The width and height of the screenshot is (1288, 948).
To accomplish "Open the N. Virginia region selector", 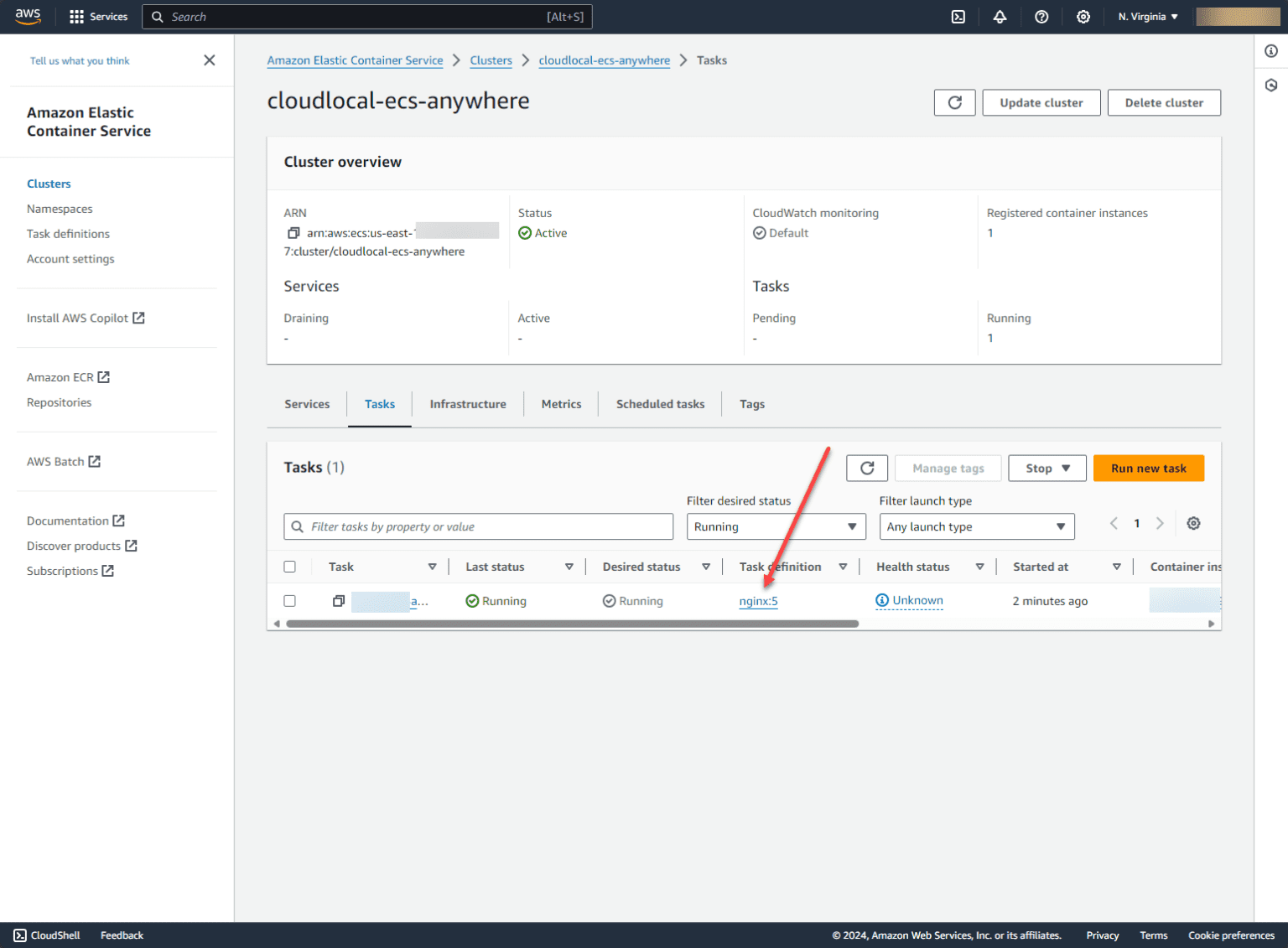I will (1148, 17).
